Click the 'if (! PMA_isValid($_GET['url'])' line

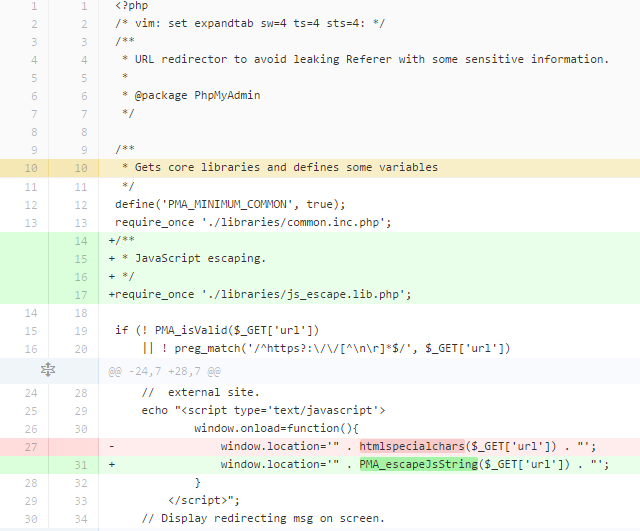tap(217, 330)
